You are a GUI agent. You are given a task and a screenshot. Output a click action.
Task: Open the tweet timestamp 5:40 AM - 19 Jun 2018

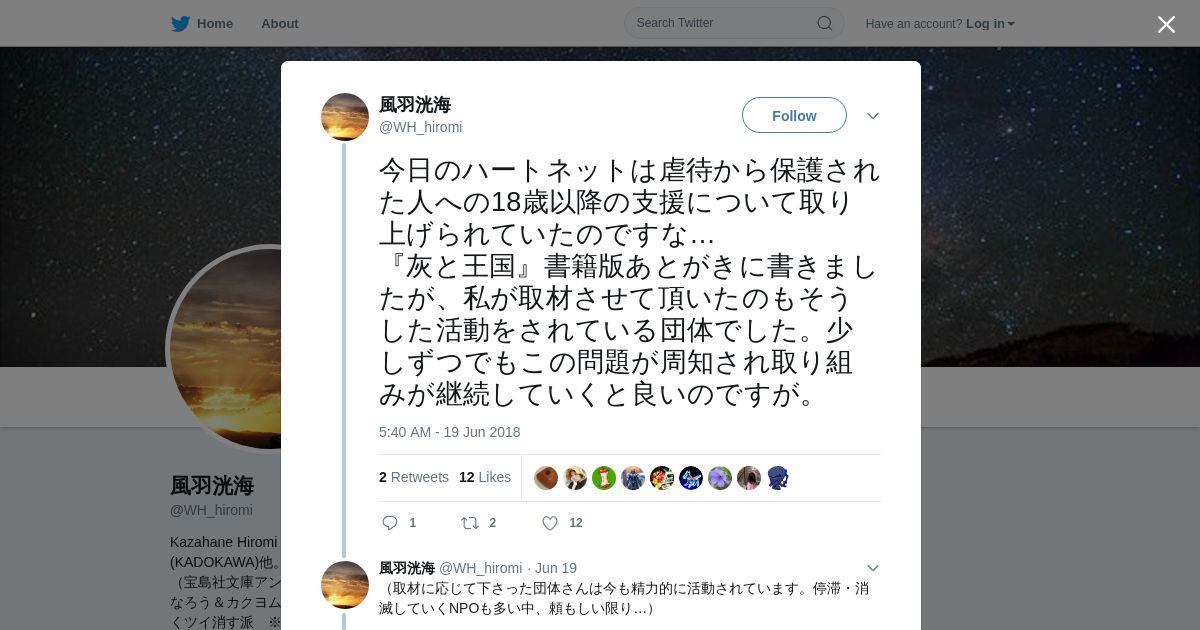(450, 432)
